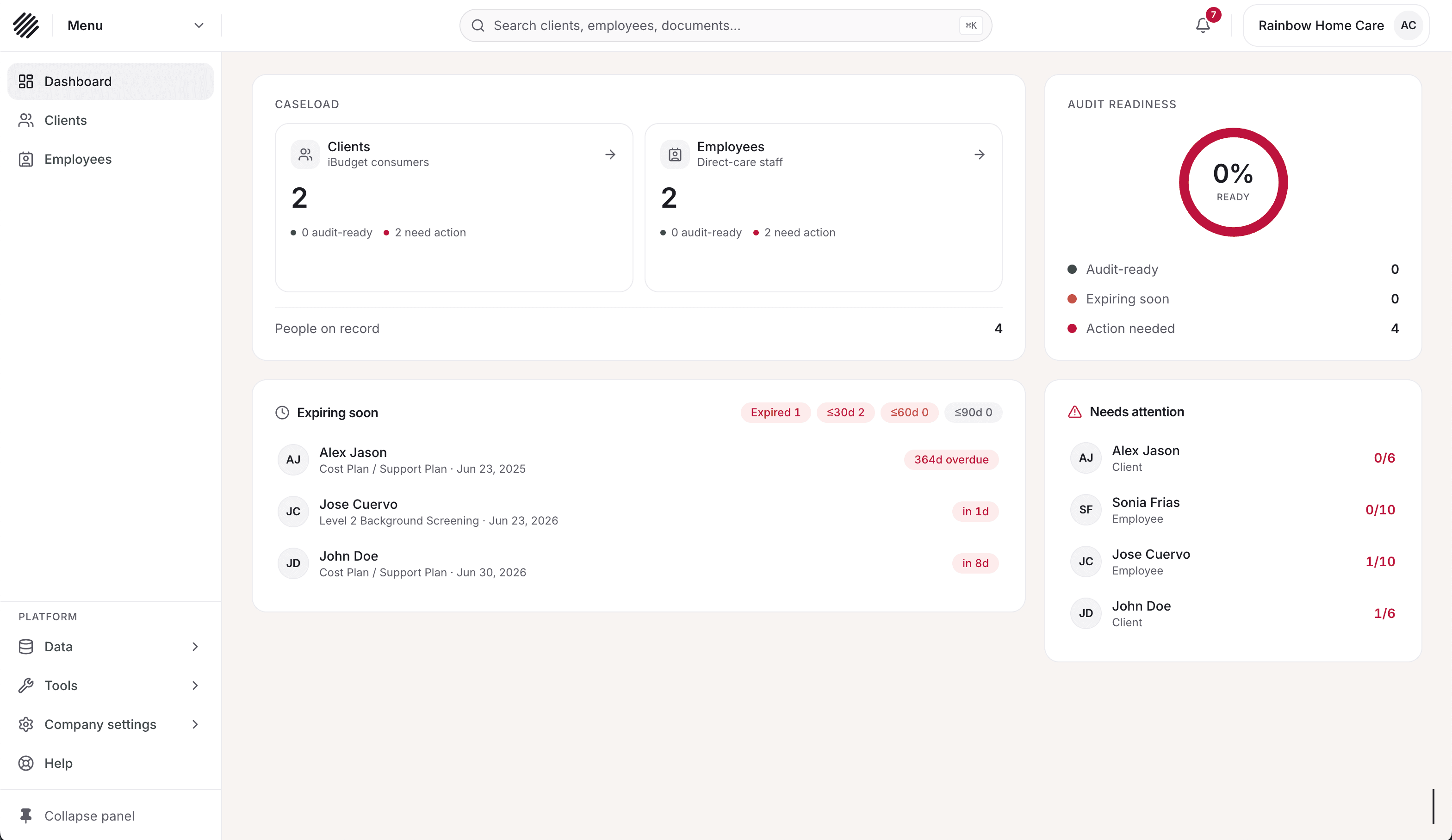Expand the Data section chevron
This screenshot has height=840, width=1452.
point(195,646)
